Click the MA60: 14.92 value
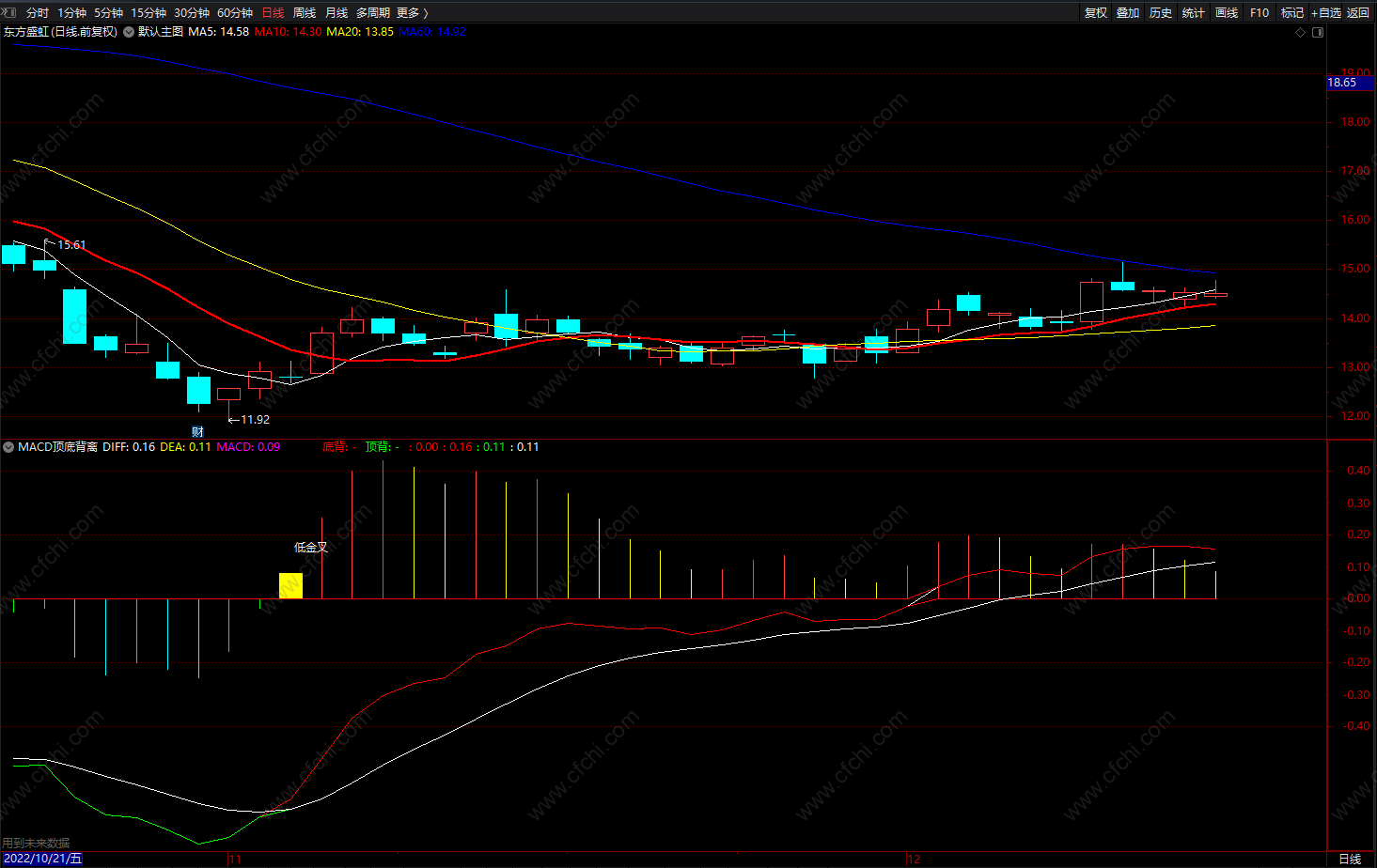Image resolution: width=1377 pixels, height=868 pixels. pos(432,32)
